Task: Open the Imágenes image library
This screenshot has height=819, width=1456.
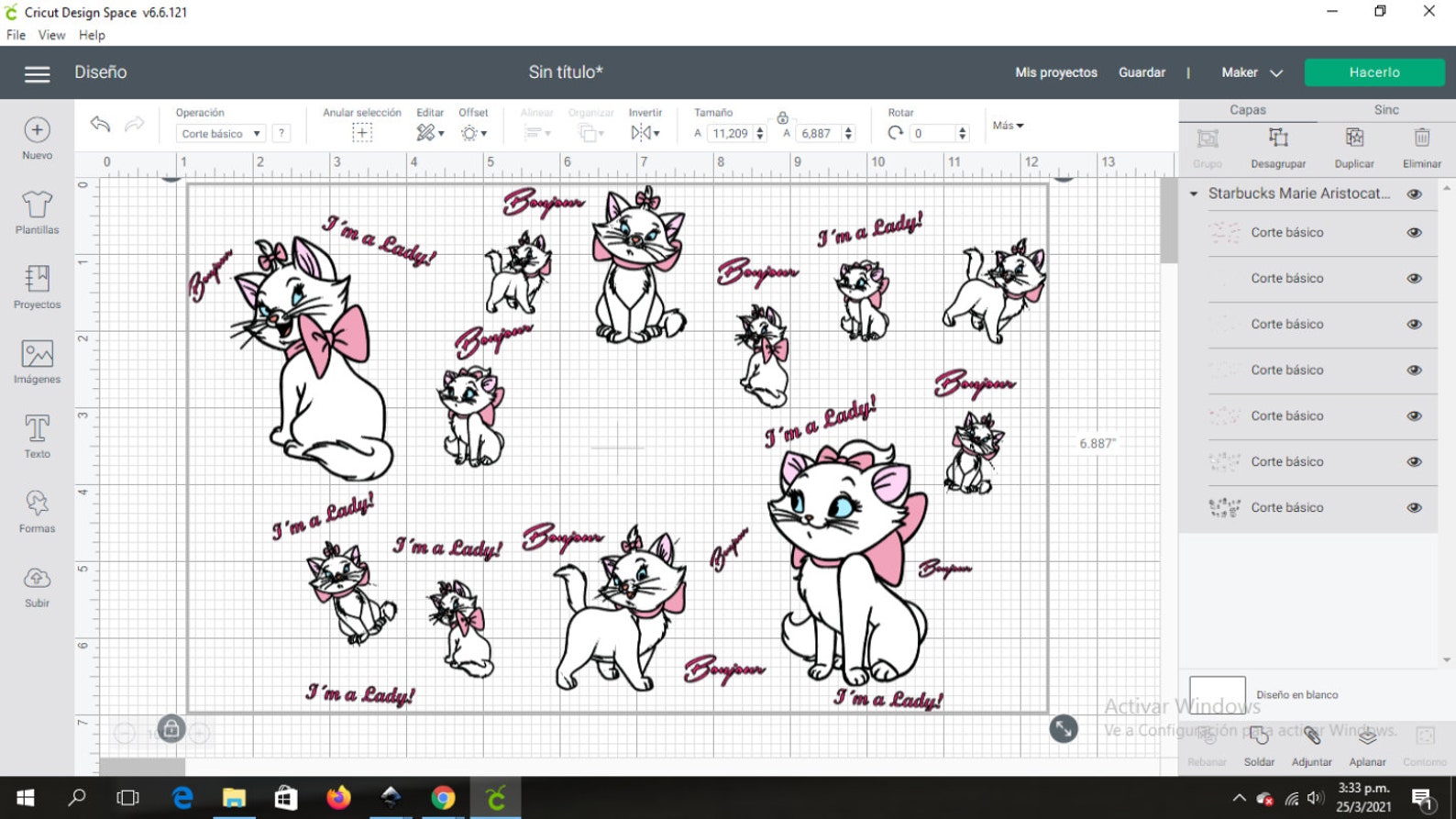Action: 37,361
